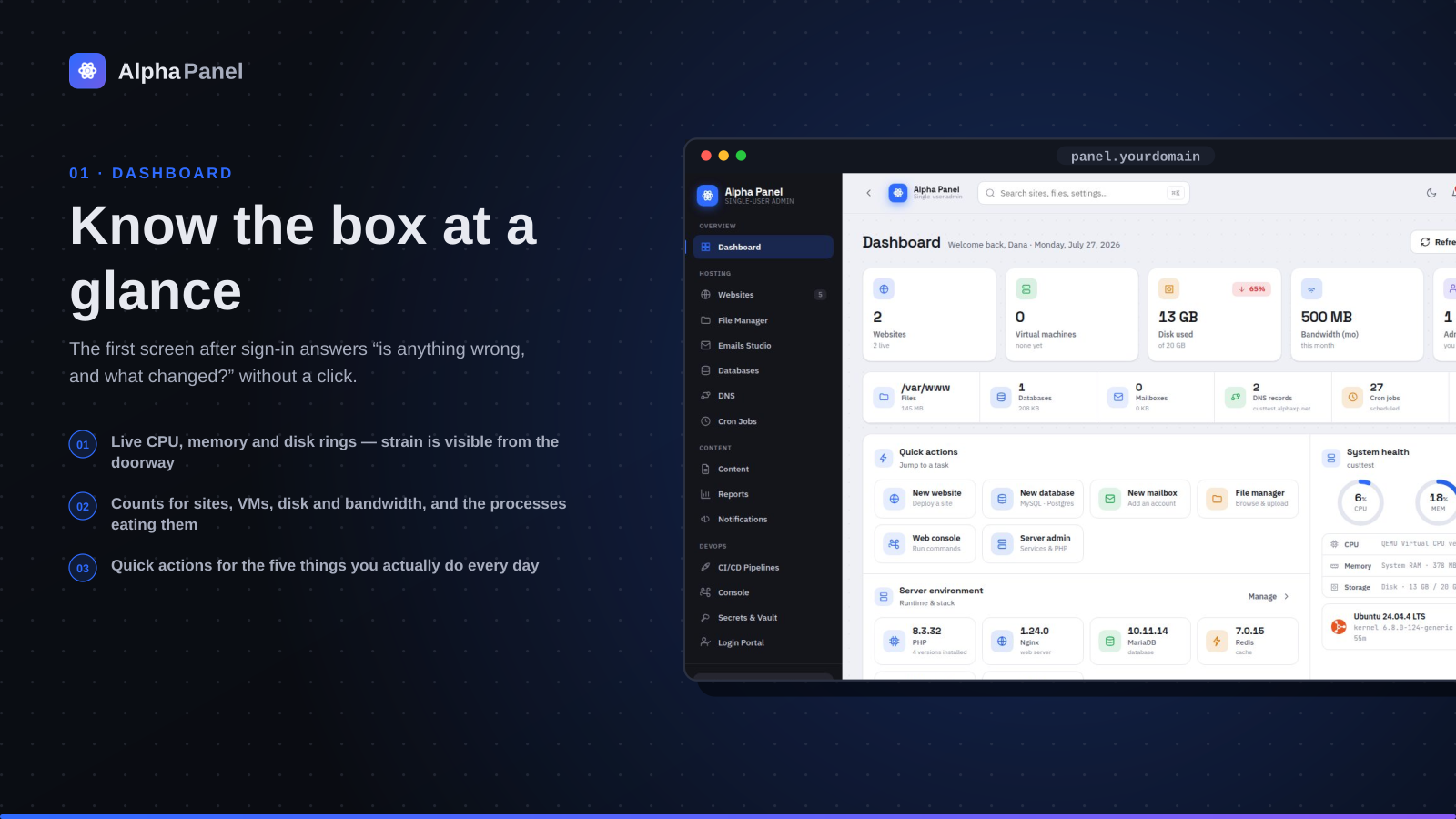Click the New mailbox quick action
1456x819 pixels.
[1140, 499]
